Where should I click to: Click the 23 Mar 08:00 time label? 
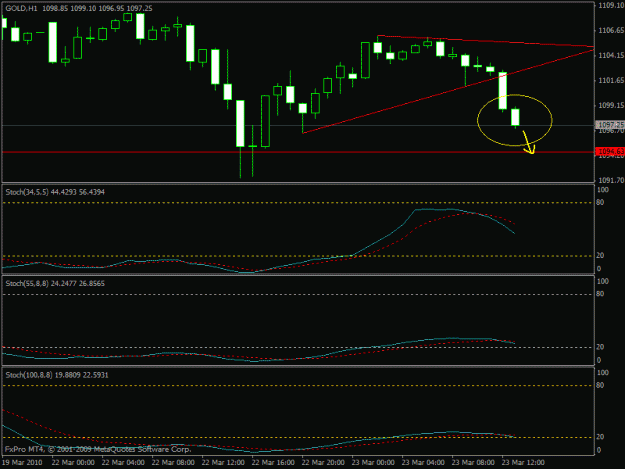coord(473,462)
